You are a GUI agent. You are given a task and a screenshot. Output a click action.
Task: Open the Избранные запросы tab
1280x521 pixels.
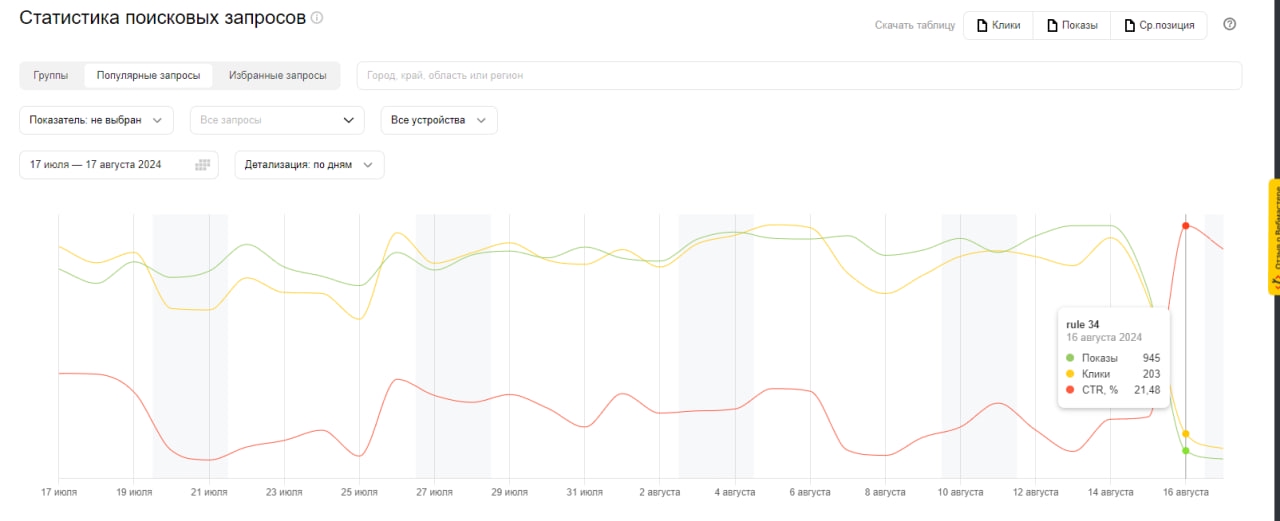pyautogui.click(x=277, y=76)
